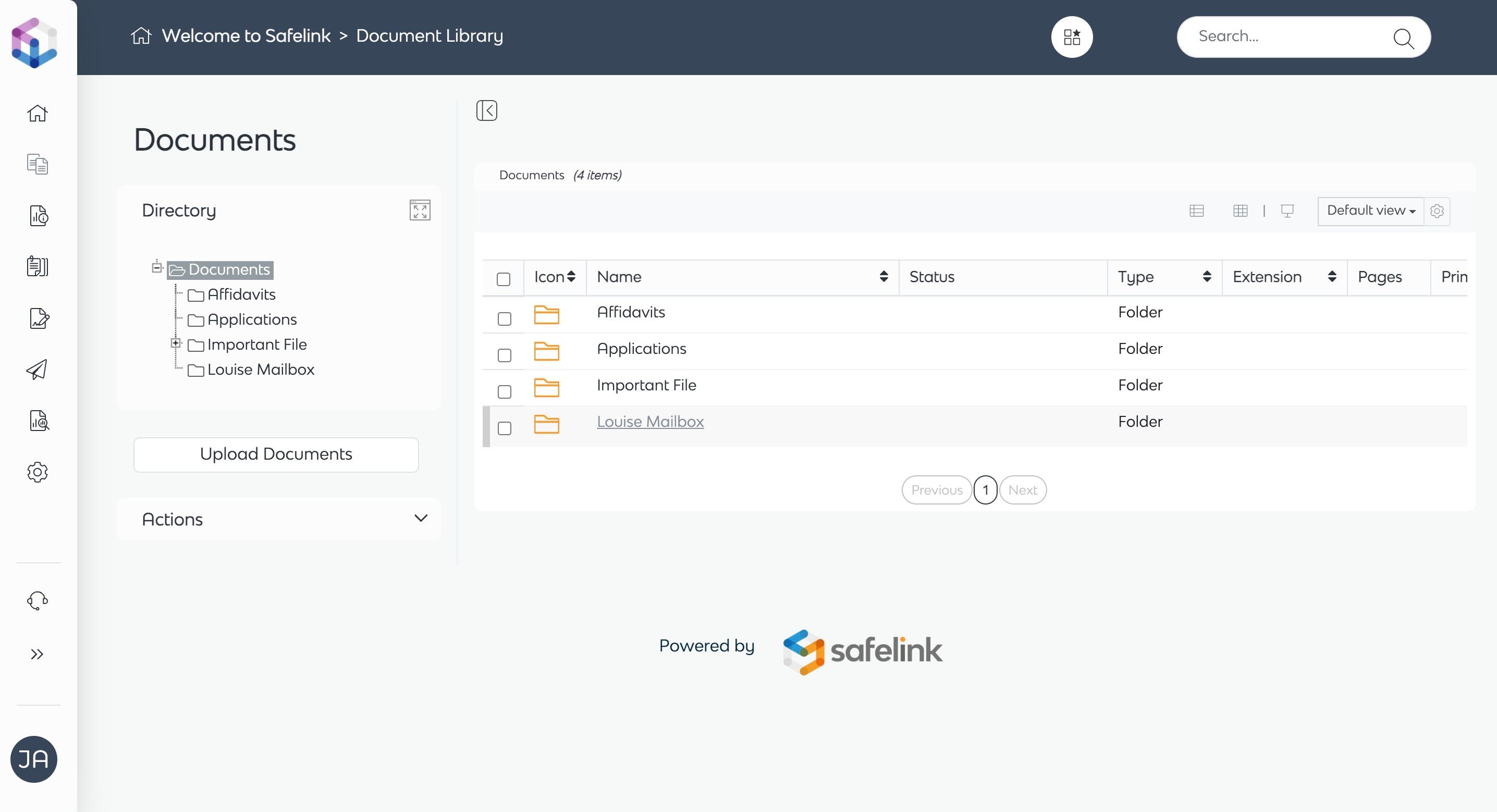The width and height of the screenshot is (1497, 812).
Task: Check the Affidavits row checkbox
Action: click(505, 318)
